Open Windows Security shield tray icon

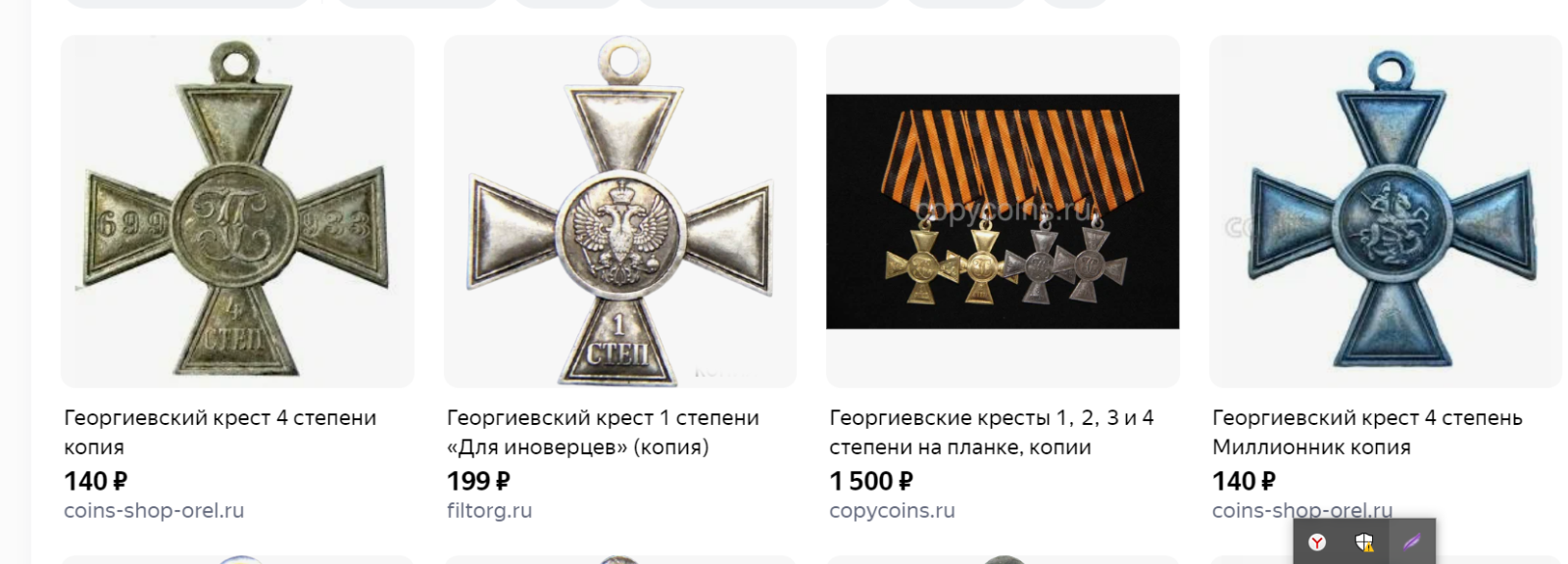pyautogui.click(x=1364, y=542)
